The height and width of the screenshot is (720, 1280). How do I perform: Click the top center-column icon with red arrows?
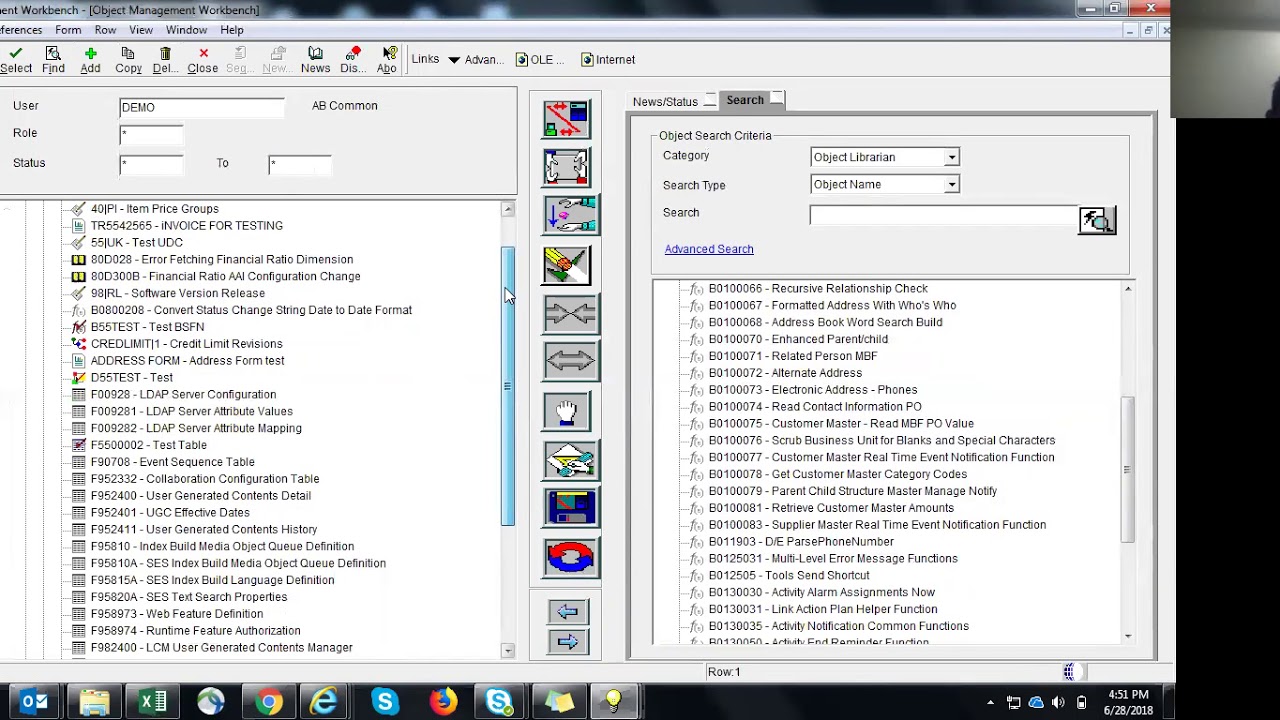(x=567, y=119)
